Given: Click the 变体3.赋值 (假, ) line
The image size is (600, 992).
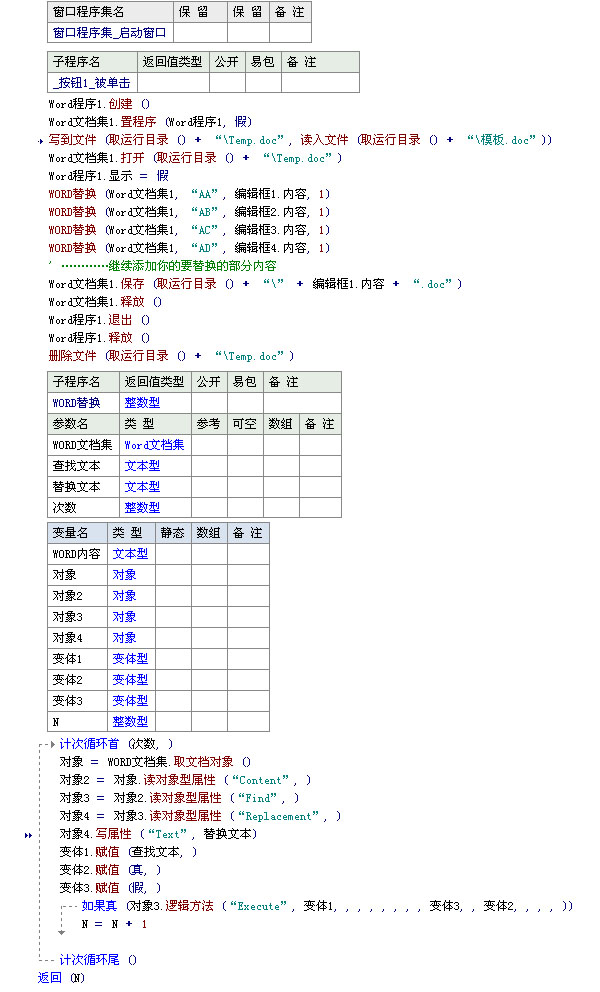Looking at the screenshot, I should click(x=110, y=888).
